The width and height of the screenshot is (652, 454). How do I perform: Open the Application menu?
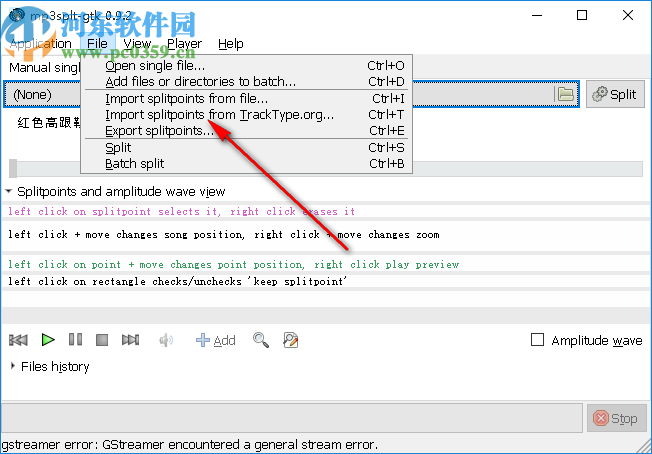[41, 44]
